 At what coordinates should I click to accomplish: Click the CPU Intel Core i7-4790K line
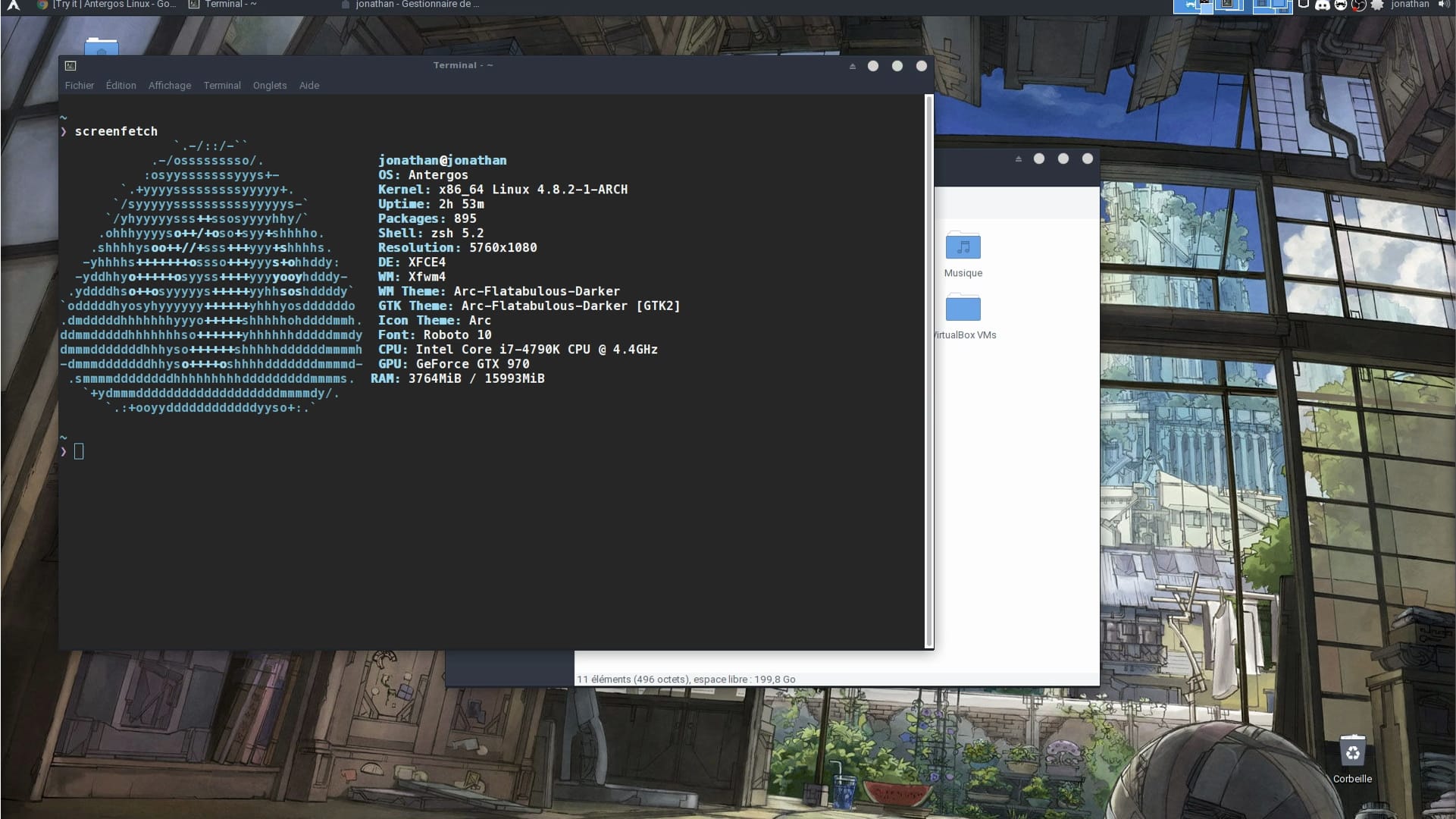pyautogui.click(x=518, y=350)
